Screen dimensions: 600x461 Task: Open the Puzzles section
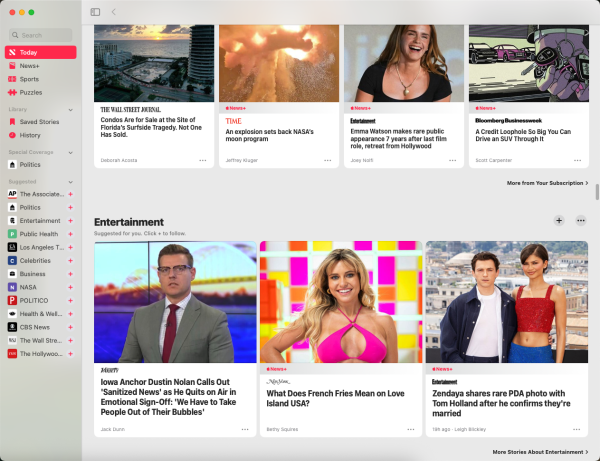(x=41, y=93)
